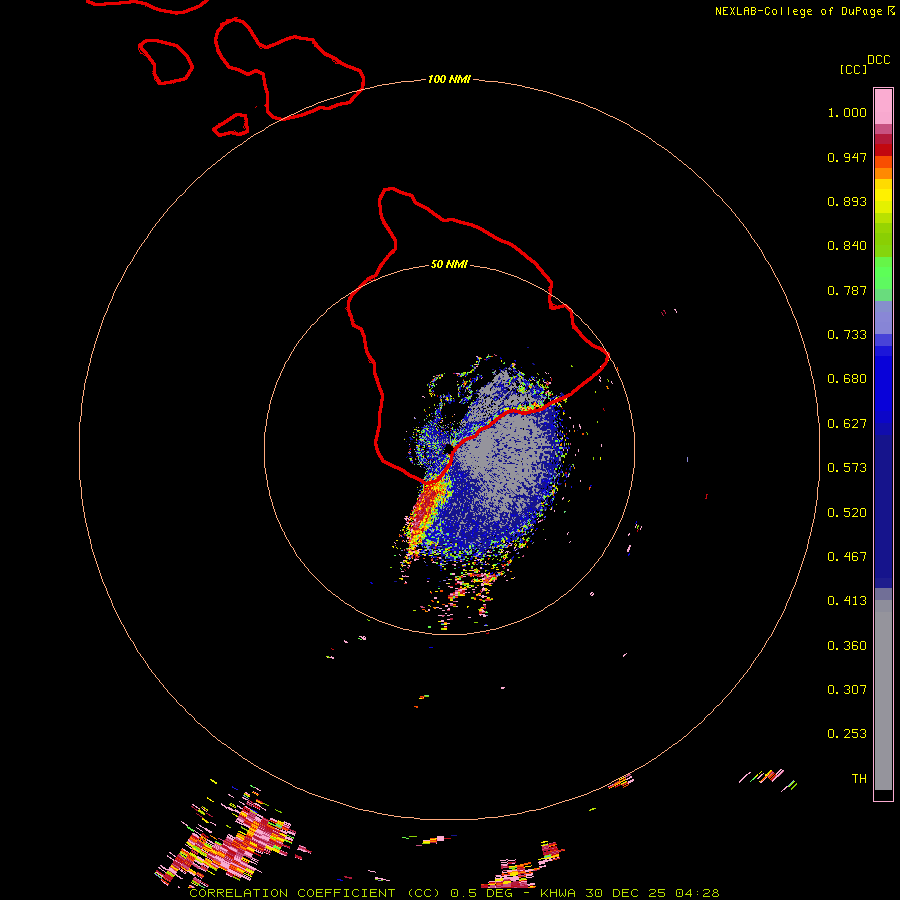Viewport: 900px width, 900px height.
Task: Click the 0.253 scale value
Action: tap(847, 734)
